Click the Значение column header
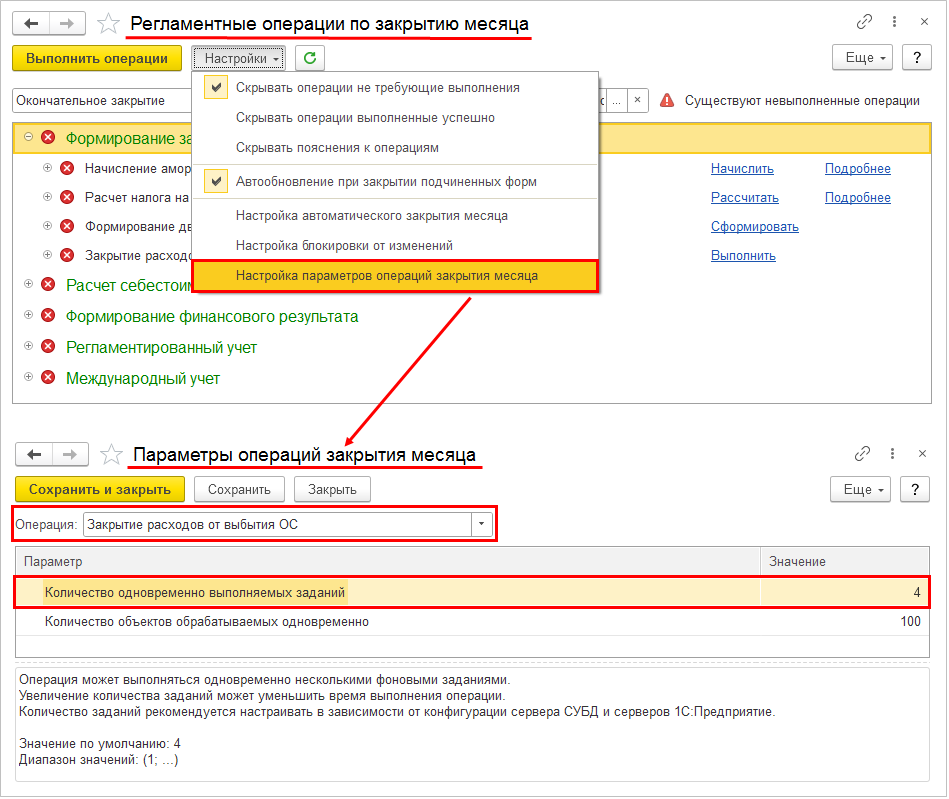Viewport: 949px width, 799px height. (x=844, y=561)
